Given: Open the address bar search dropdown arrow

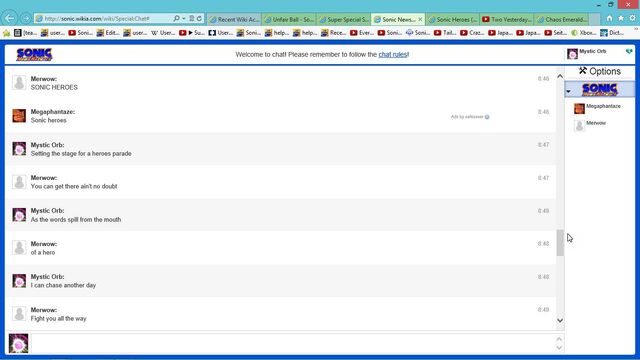Looking at the screenshot, I should pos(184,19).
